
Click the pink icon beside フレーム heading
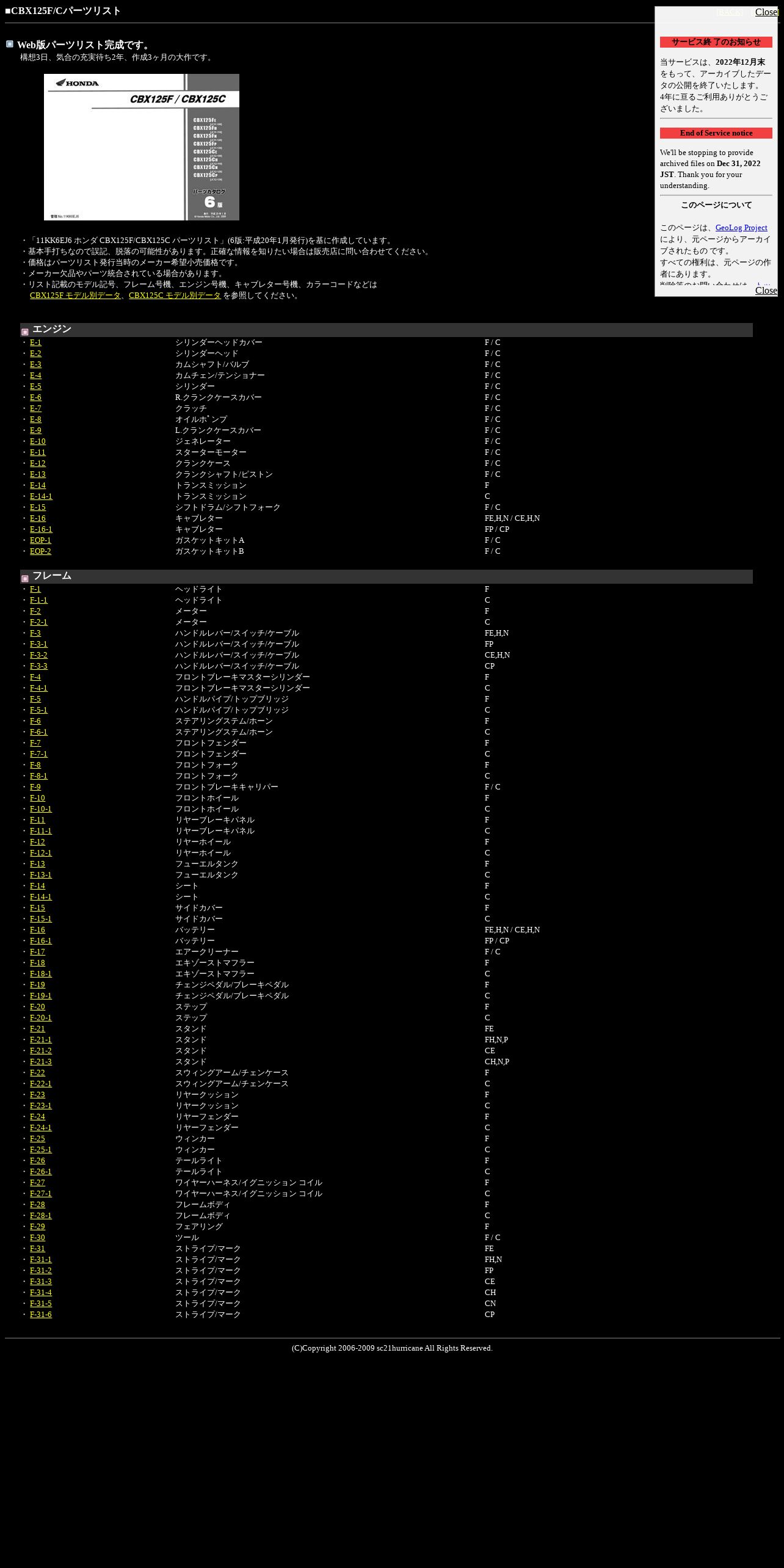[25, 579]
